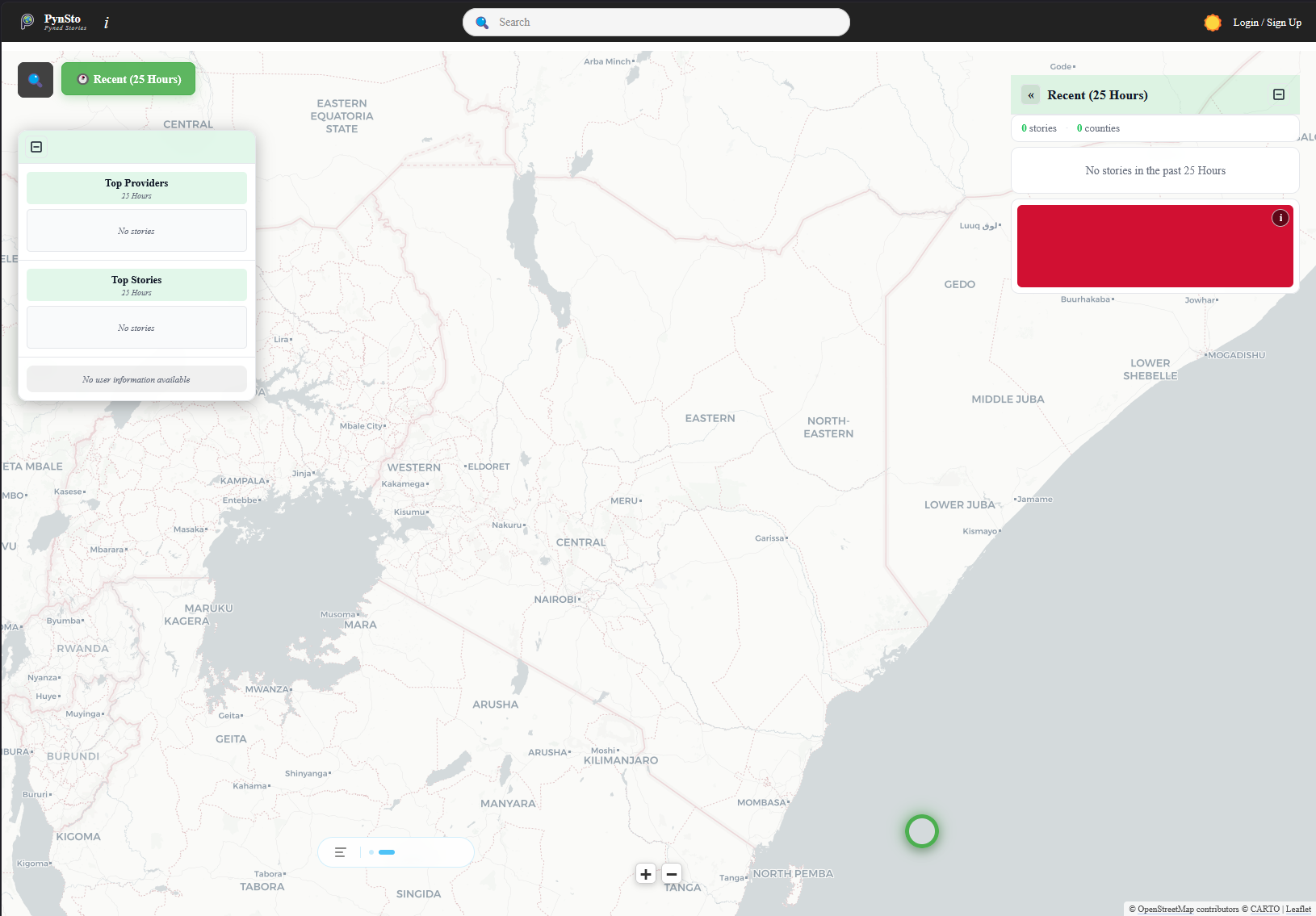Screen dimensions: 1316x916
Task: Zoom out the map with minus button
Action: [x=672, y=874]
